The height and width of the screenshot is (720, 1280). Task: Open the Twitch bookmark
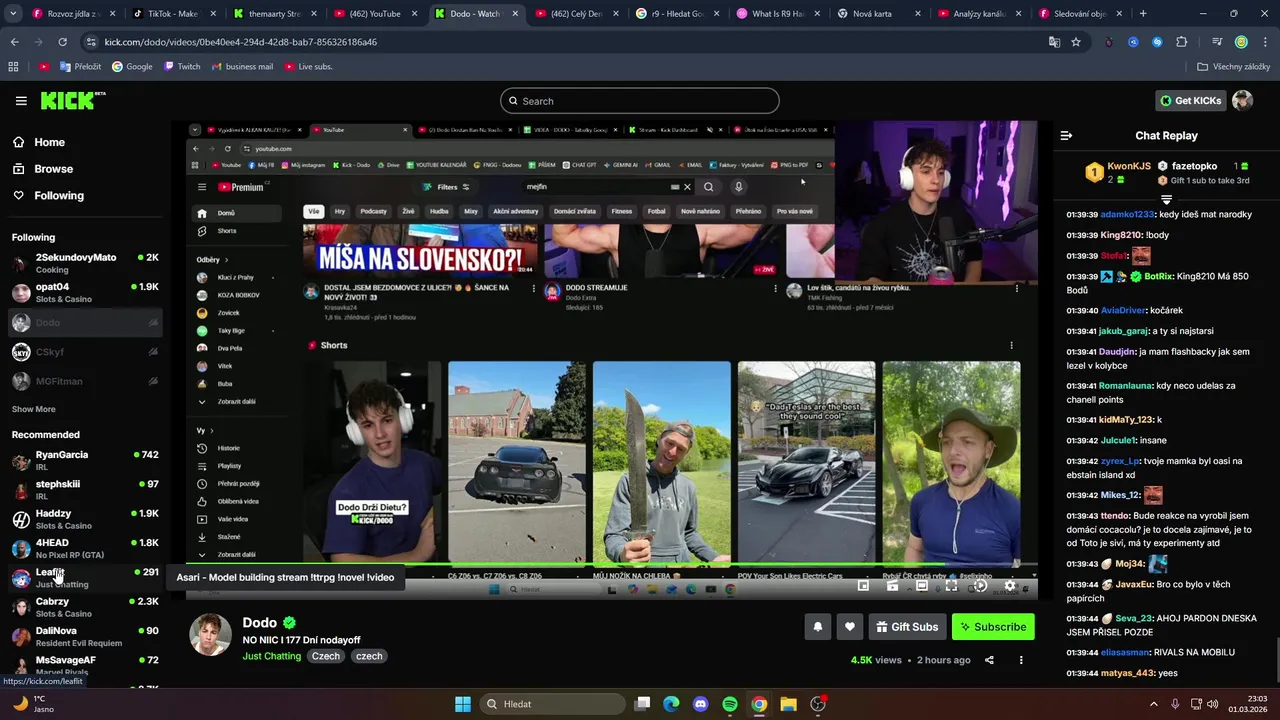[182, 67]
